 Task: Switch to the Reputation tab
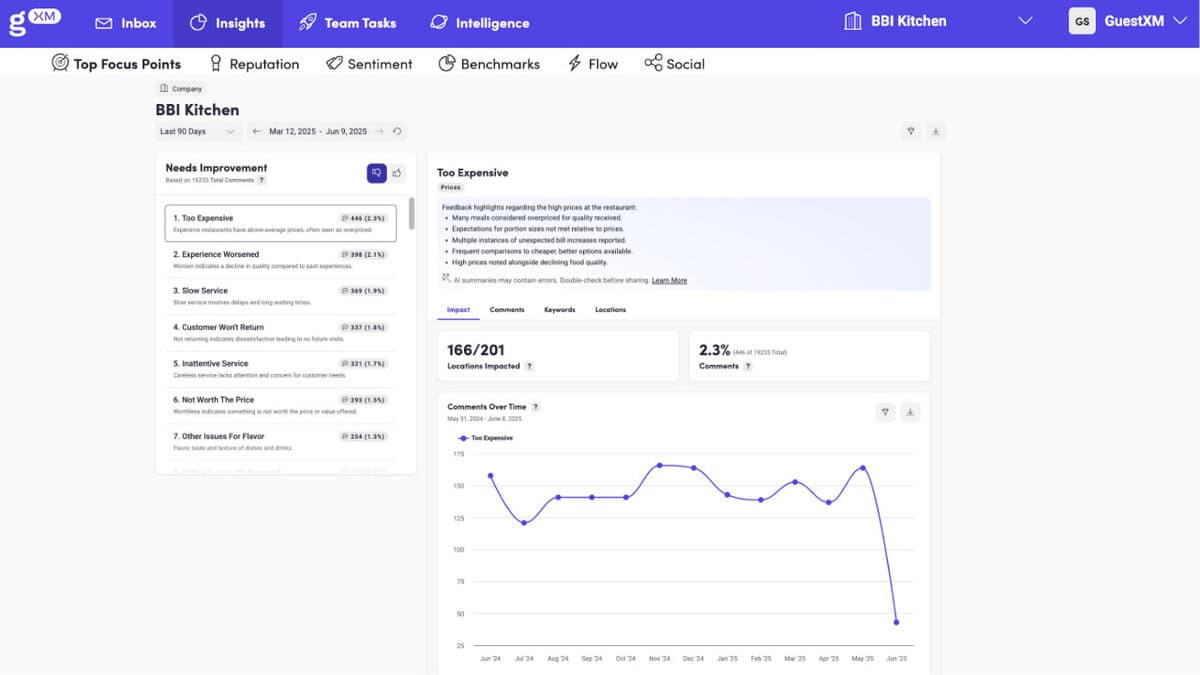pos(253,64)
